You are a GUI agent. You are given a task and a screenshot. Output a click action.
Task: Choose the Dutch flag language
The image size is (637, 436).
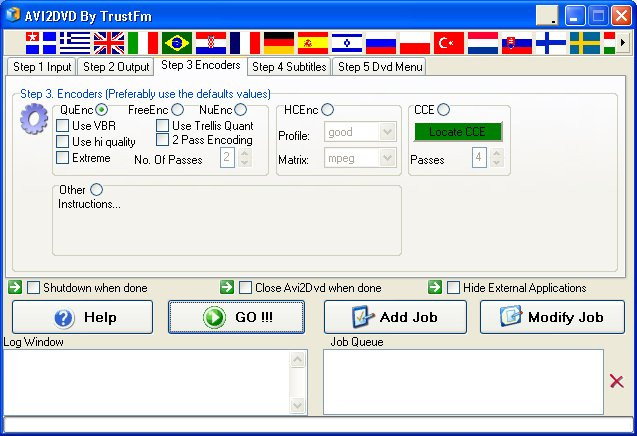(483, 43)
